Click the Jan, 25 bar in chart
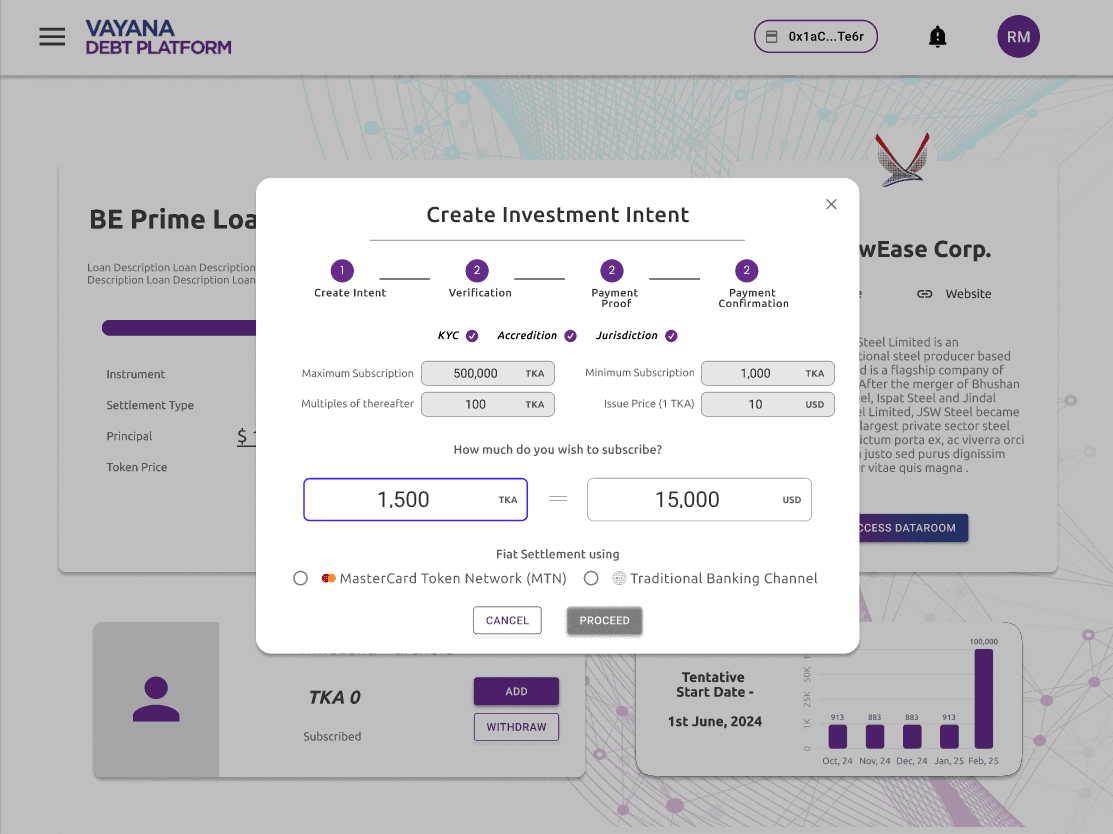 point(949,736)
